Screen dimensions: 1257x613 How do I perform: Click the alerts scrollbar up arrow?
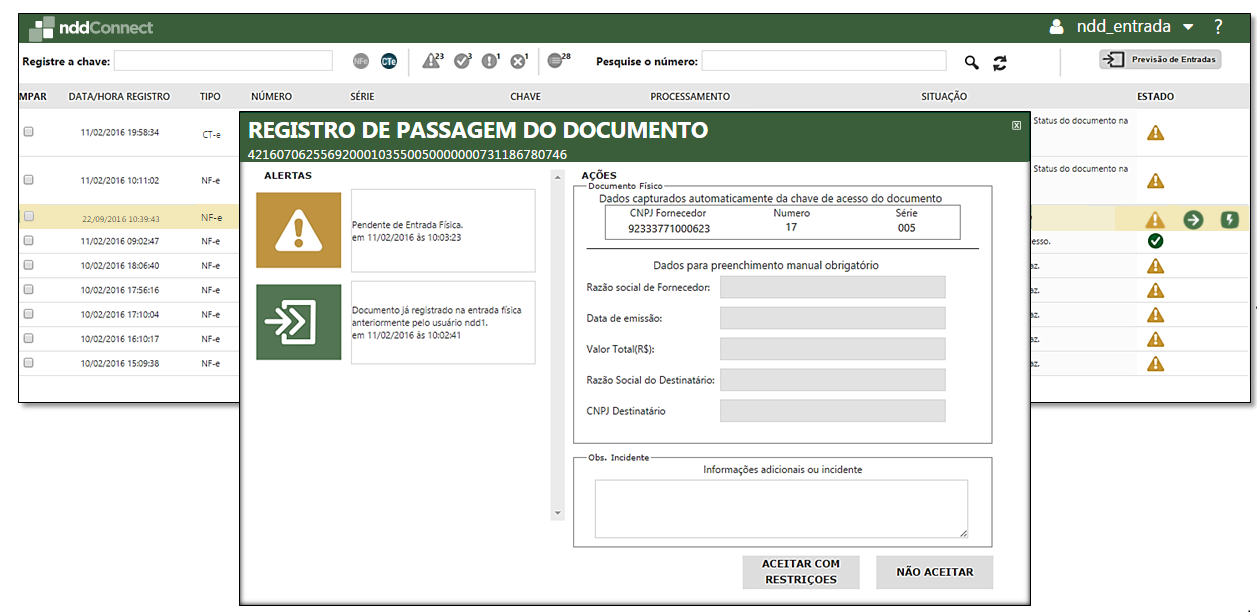558,176
